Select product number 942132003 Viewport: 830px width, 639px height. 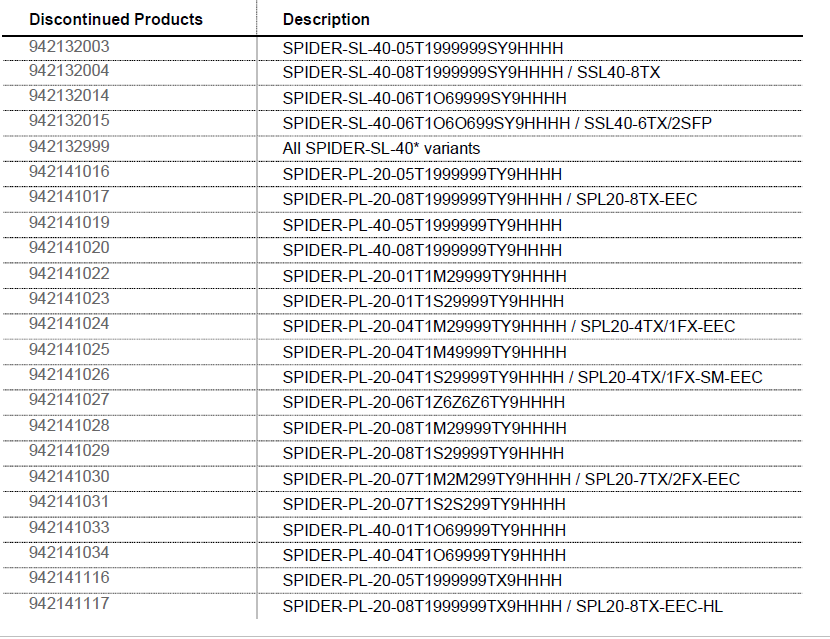pos(69,46)
